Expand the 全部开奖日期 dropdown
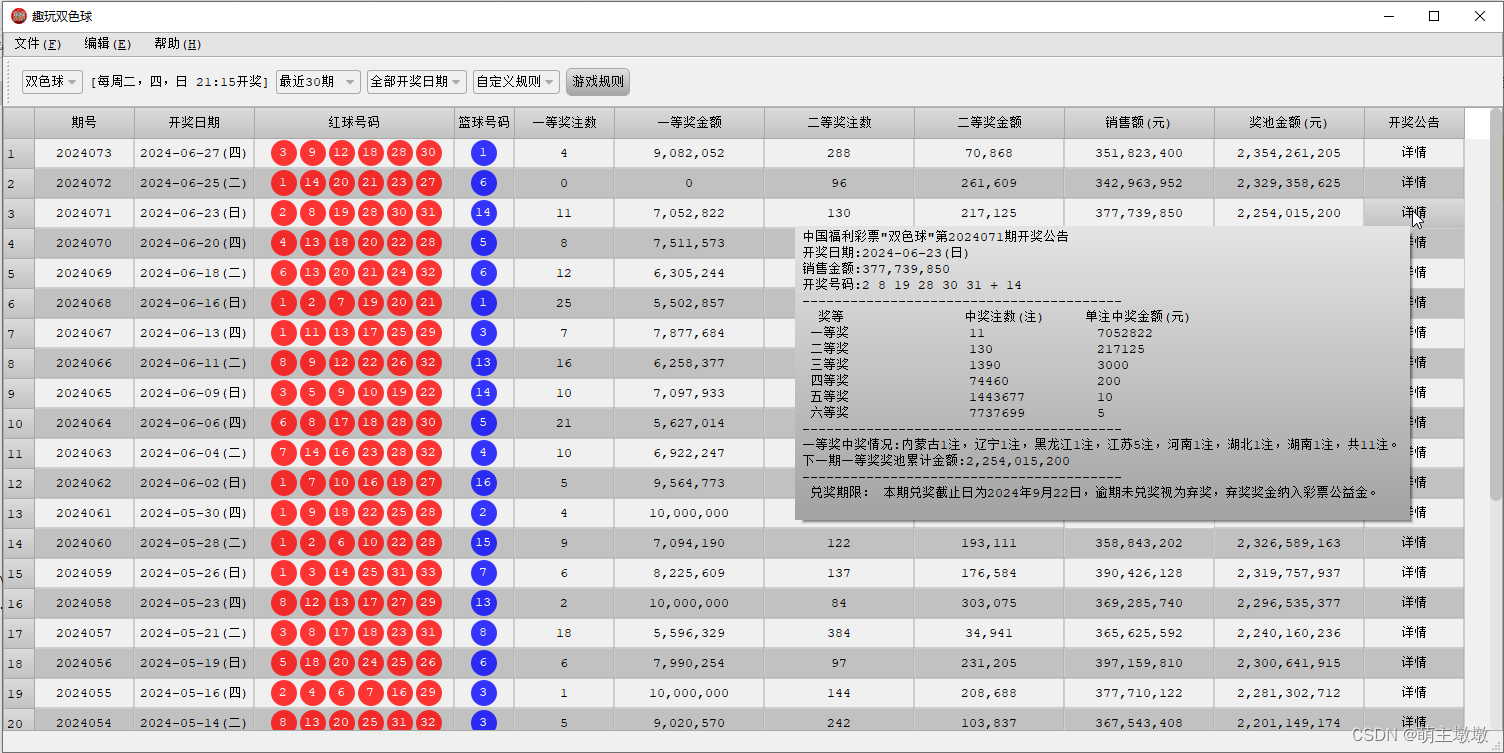The height and width of the screenshot is (753, 1504). coord(416,82)
